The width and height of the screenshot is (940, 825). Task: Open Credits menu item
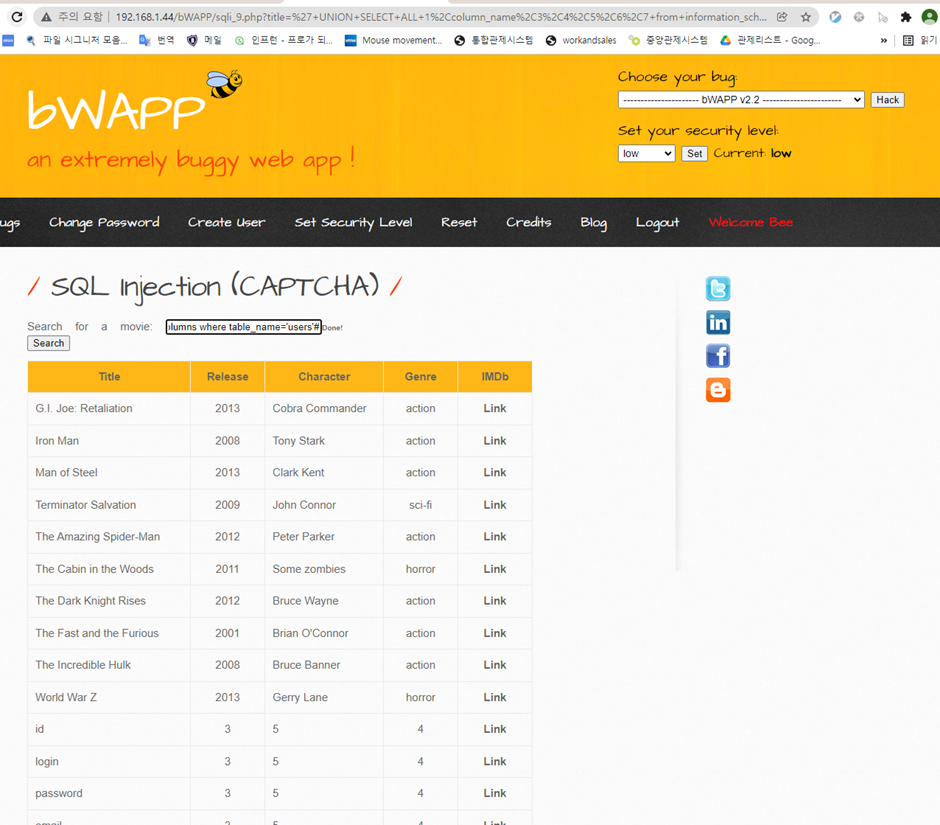tap(528, 222)
